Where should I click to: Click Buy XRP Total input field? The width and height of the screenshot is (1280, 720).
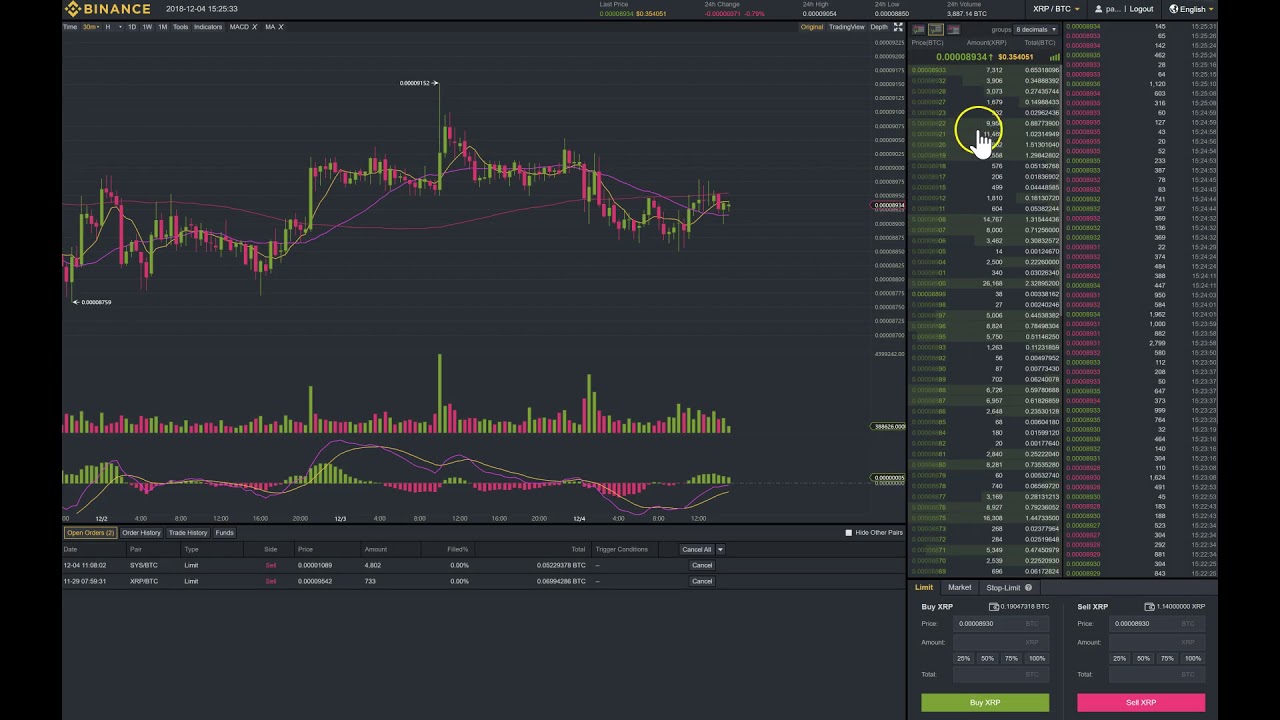[1001, 674]
